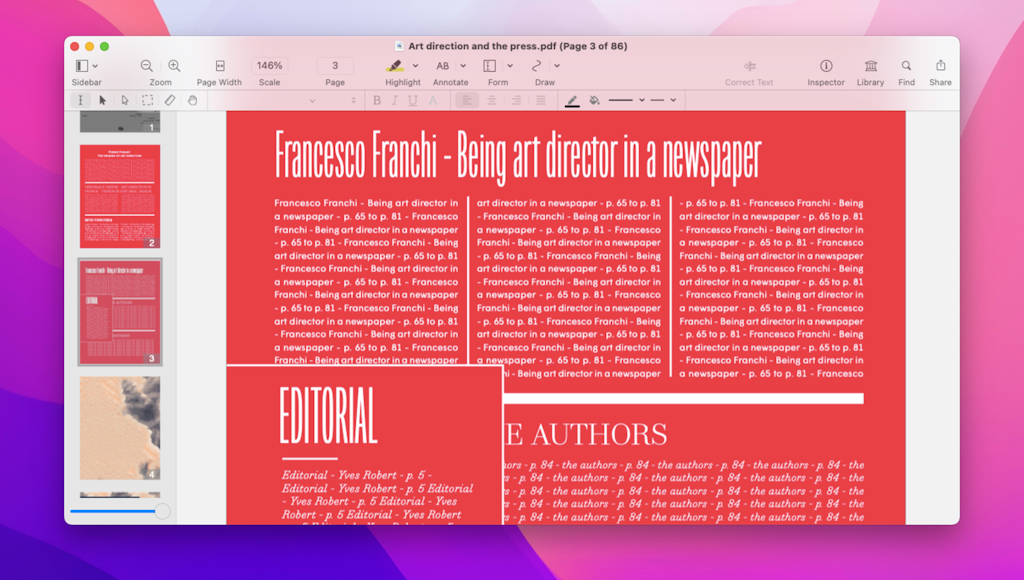Select page 4 thumbnail in the sidebar
The width and height of the screenshot is (1024, 580).
(x=119, y=428)
